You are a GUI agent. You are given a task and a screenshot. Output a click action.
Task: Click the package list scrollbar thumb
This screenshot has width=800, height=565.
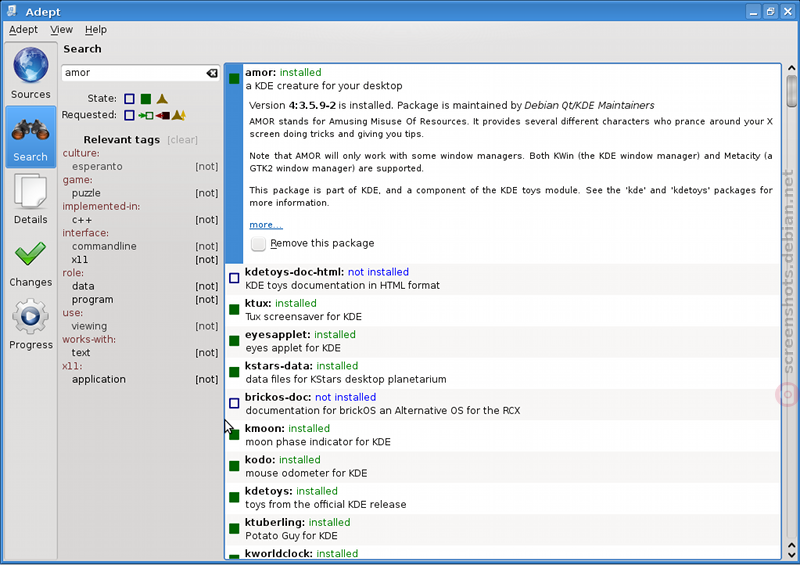791,91
